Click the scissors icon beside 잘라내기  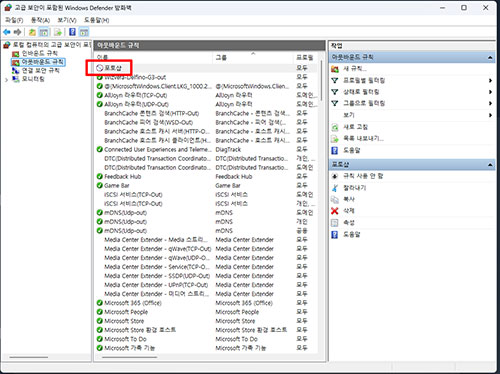335,188
